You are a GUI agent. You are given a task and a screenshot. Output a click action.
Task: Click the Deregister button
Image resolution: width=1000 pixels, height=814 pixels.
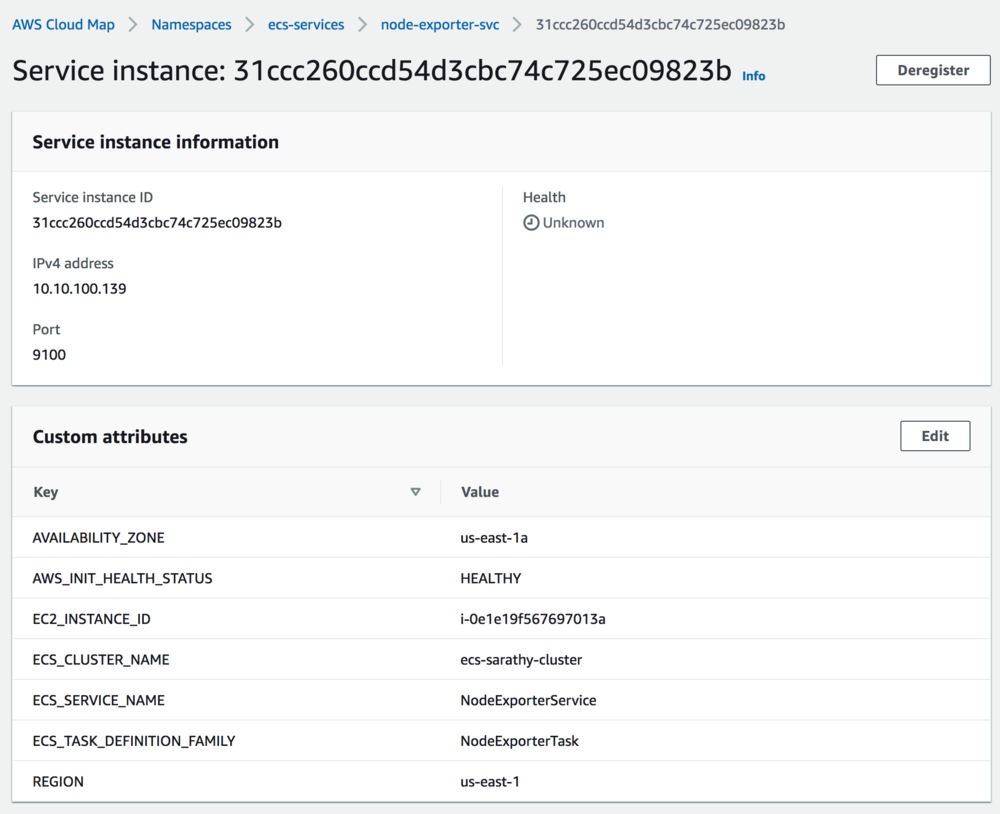tap(932, 70)
